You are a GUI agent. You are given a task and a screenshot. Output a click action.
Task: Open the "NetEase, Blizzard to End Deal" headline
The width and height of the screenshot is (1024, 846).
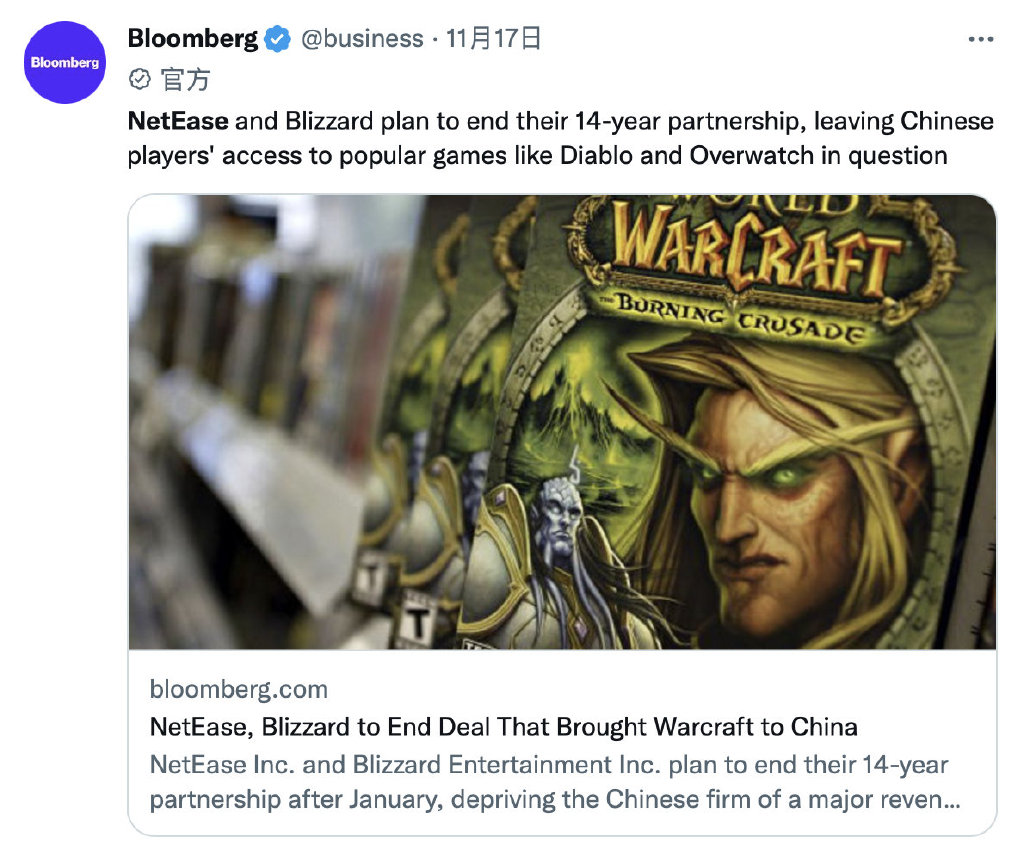click(504, 726)
